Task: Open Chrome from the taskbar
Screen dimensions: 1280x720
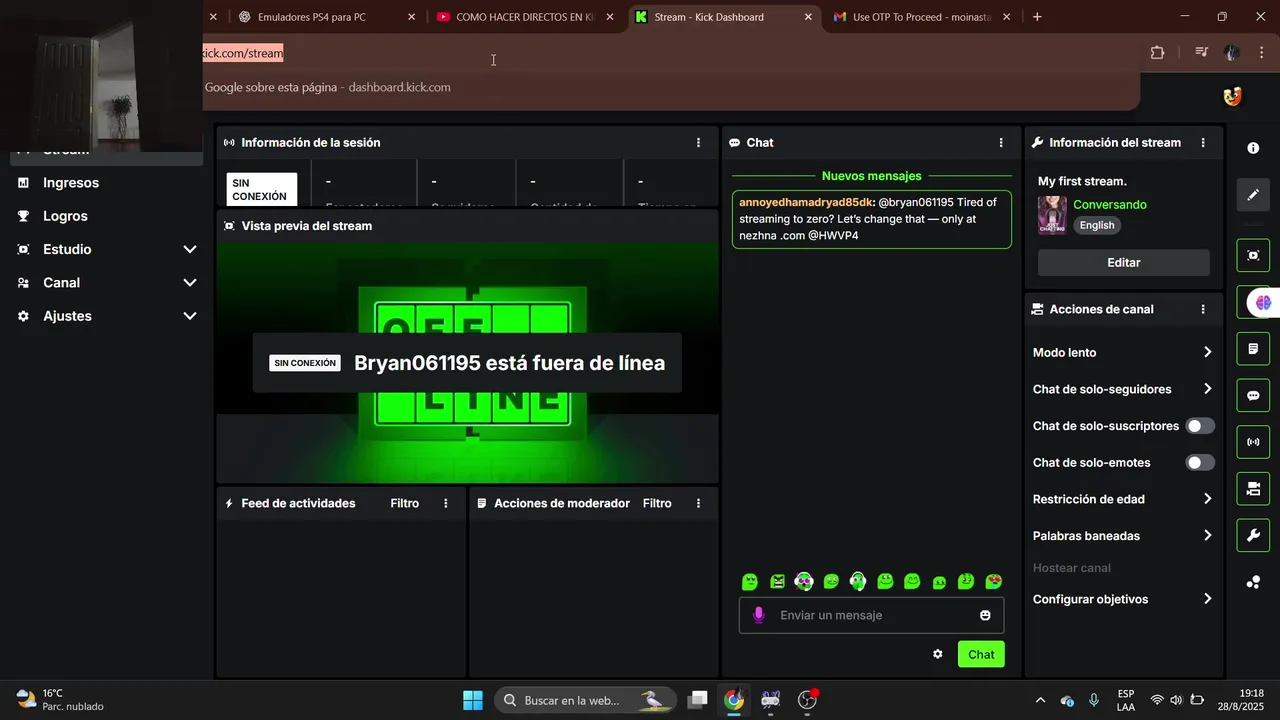Action: pos(735,700)
